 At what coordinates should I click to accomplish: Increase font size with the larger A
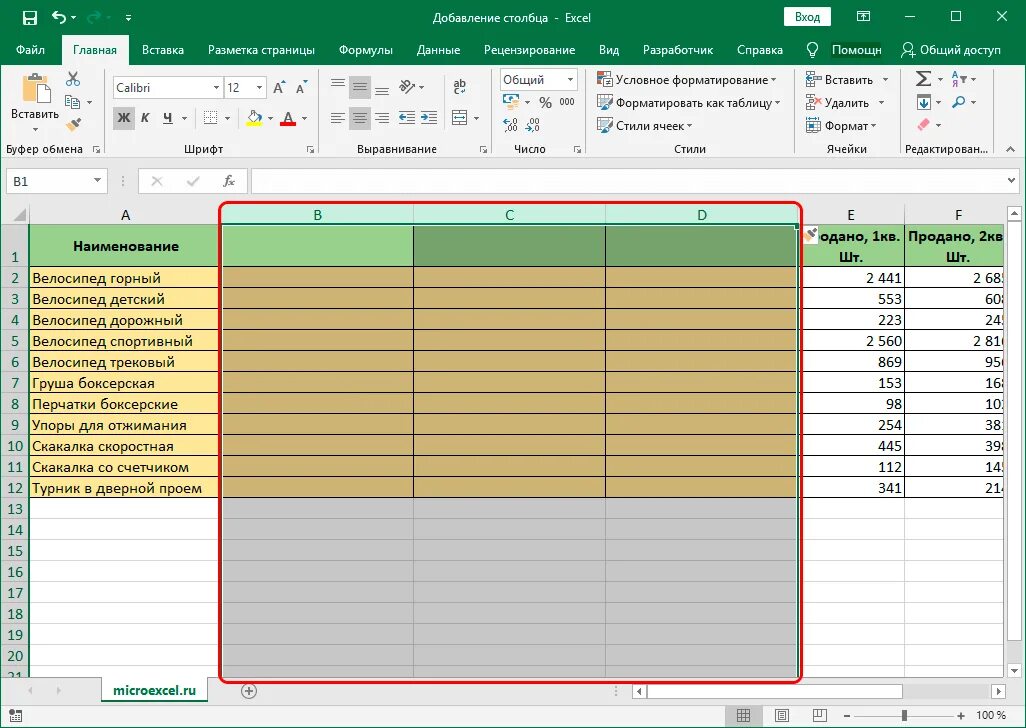tap(279, 88)
